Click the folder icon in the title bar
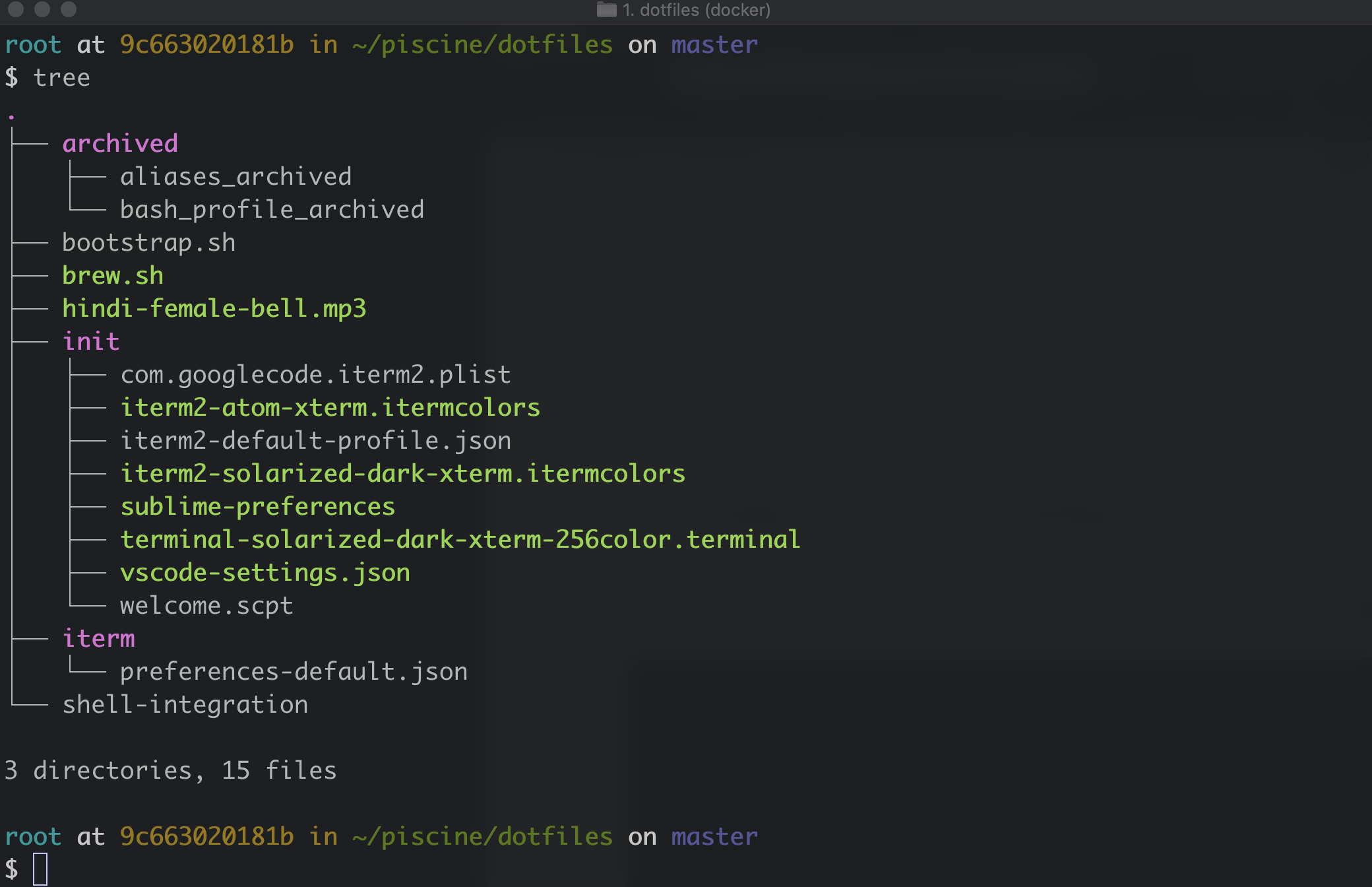 [x=606, y=10]
